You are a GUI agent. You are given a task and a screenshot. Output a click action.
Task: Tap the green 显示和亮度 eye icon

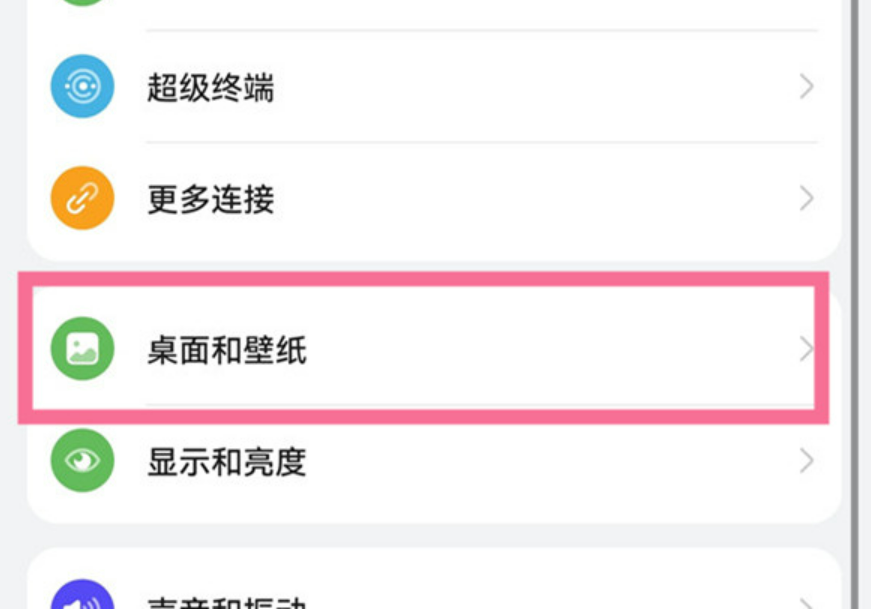tap(82, 461)
